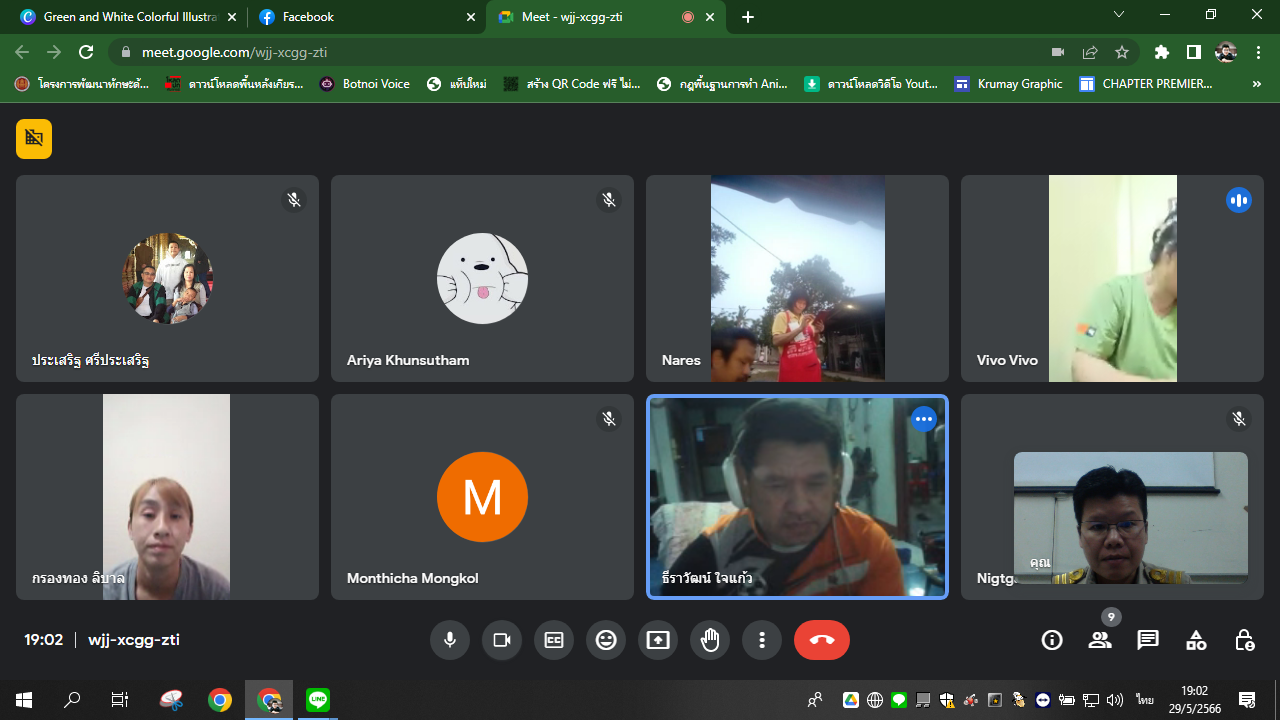
Task: Open meeting details info icon
Action: [x=1052, y=640]
